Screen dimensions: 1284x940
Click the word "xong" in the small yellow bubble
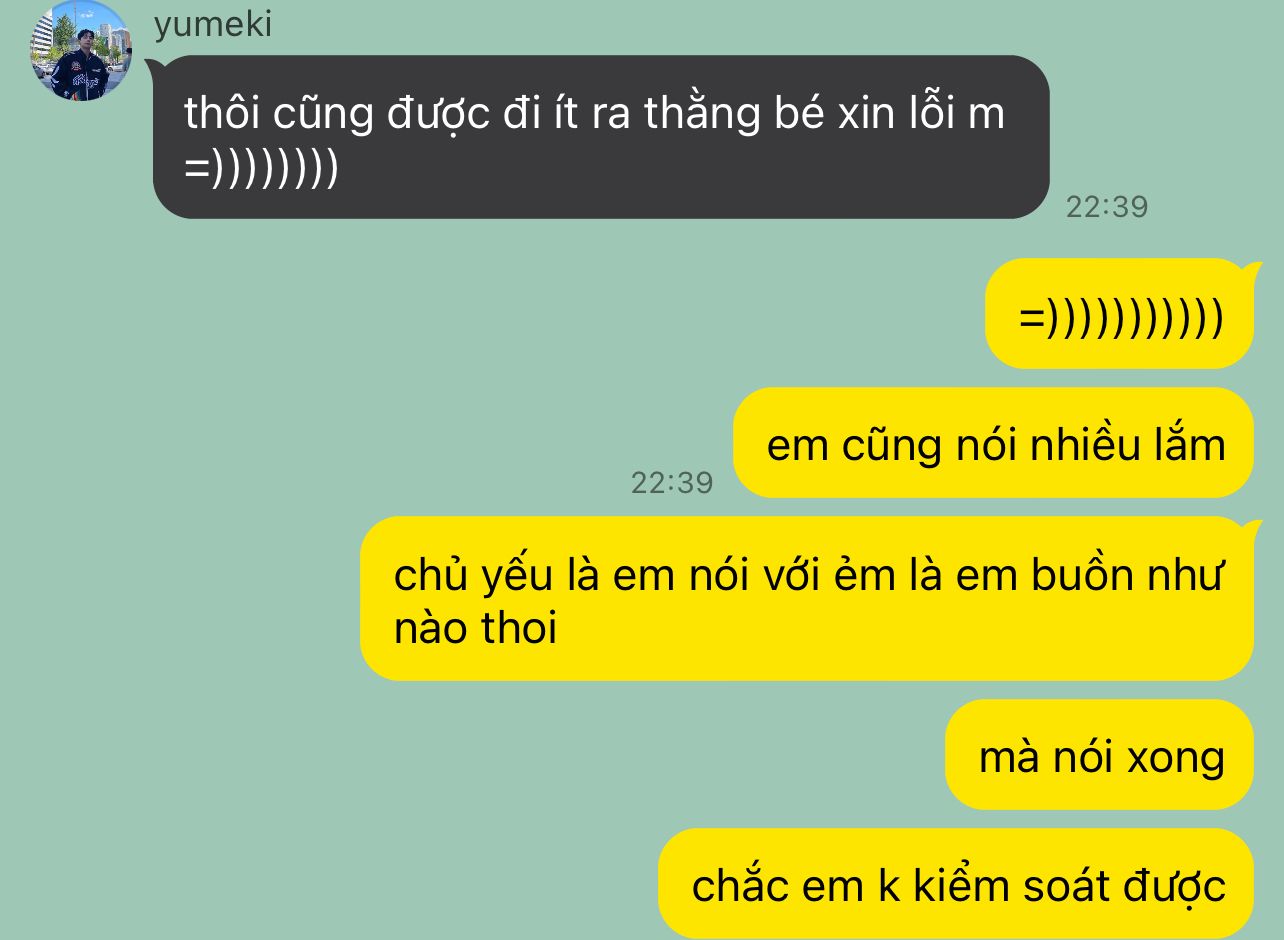(x=1176, y=759)
